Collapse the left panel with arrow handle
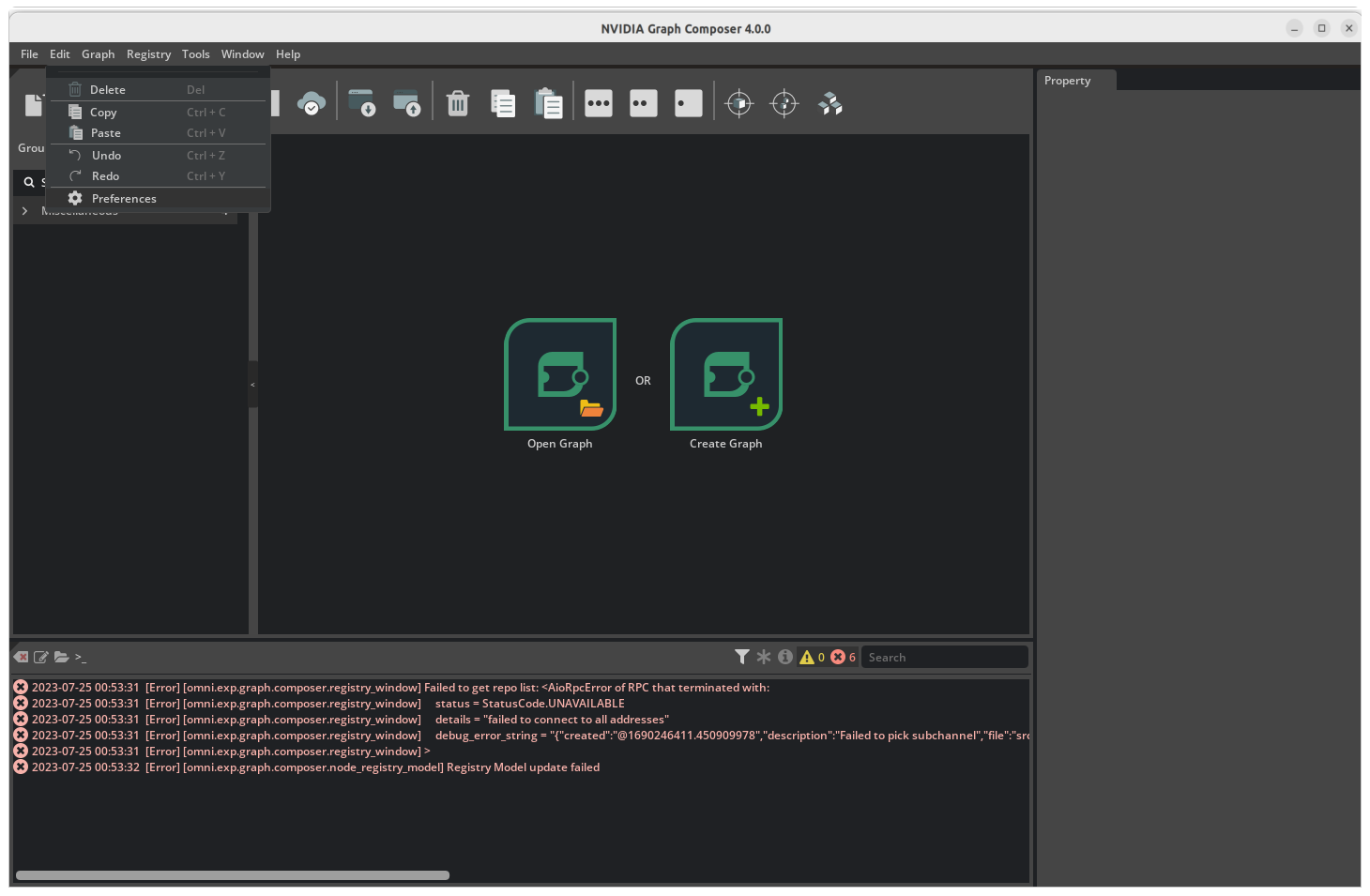 252,385
